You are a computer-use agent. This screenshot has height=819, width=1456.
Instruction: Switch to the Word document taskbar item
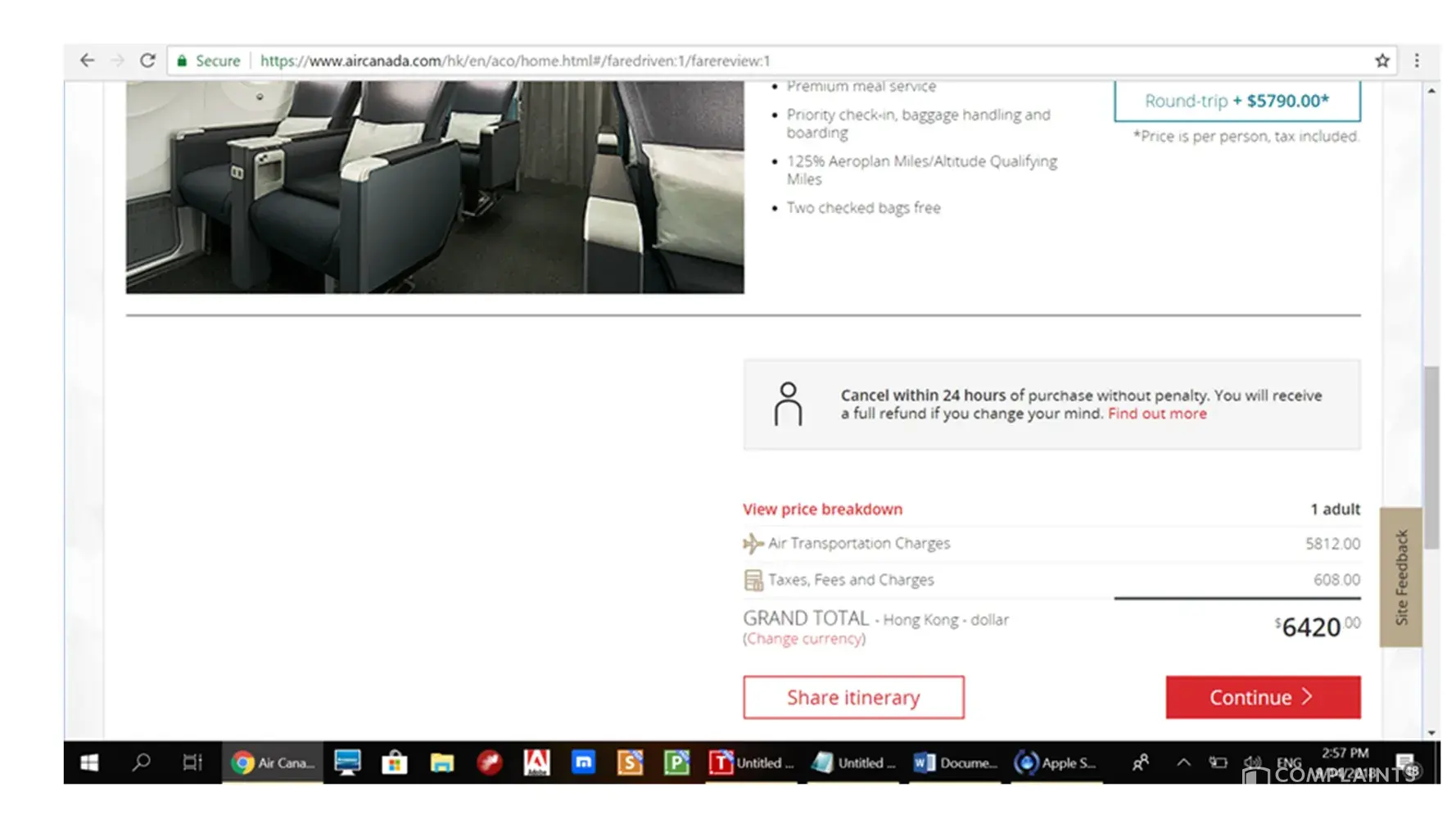(x=955, y=762)
